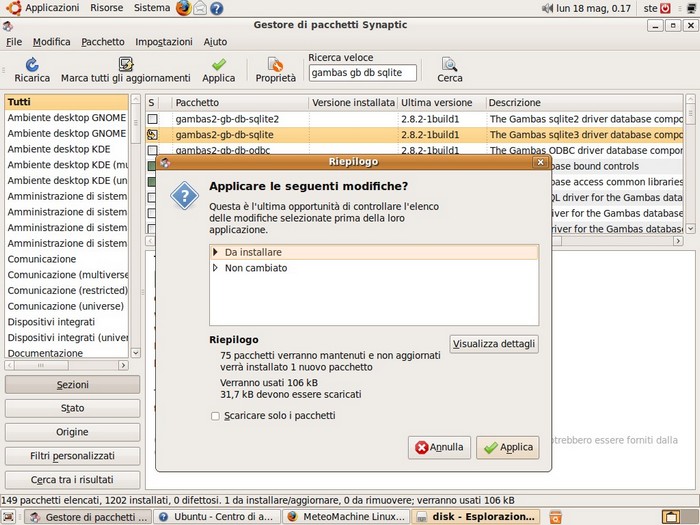Click the Ricerca veloce search field
Image resolution: width=700 pixels, height=525 pixels.
[x=362, y=73]
